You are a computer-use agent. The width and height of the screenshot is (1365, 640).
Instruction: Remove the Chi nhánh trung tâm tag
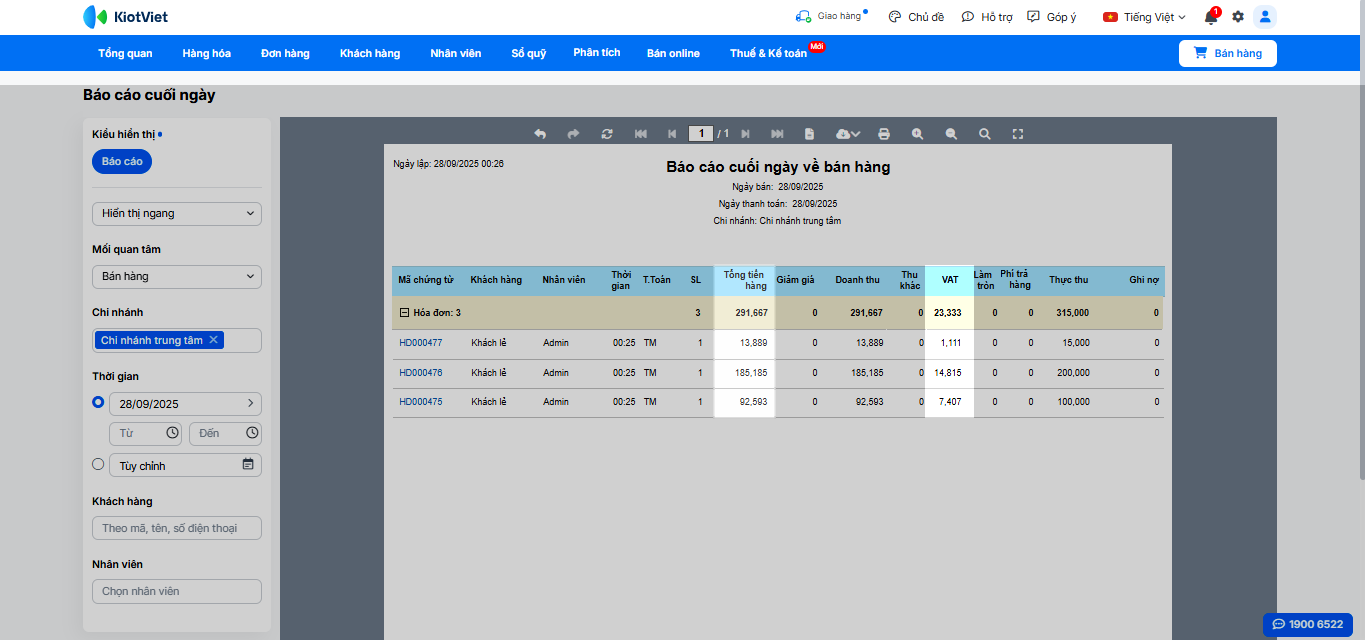pyautogui.click(x=213, y=340)
